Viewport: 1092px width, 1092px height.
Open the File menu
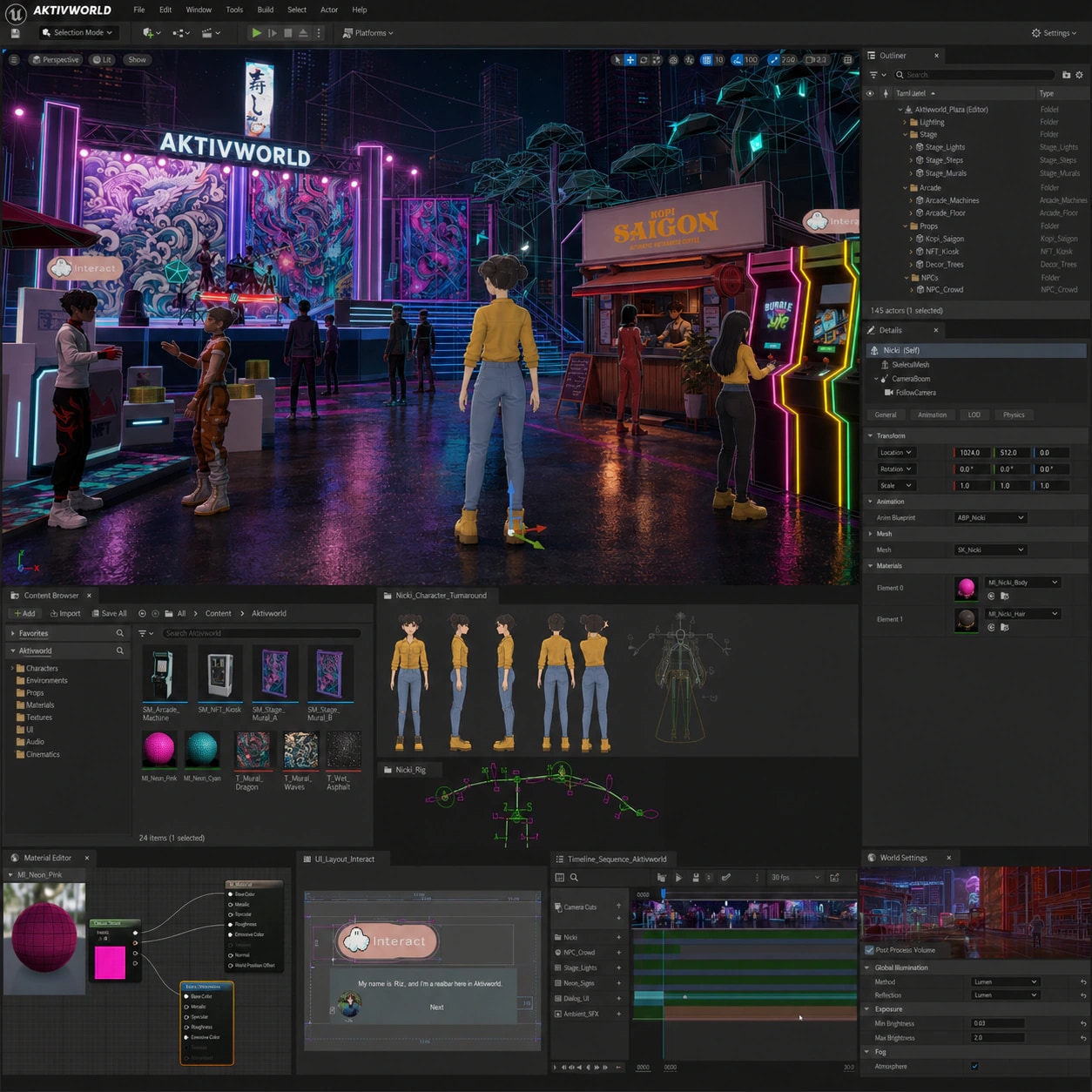click(139, 10)
